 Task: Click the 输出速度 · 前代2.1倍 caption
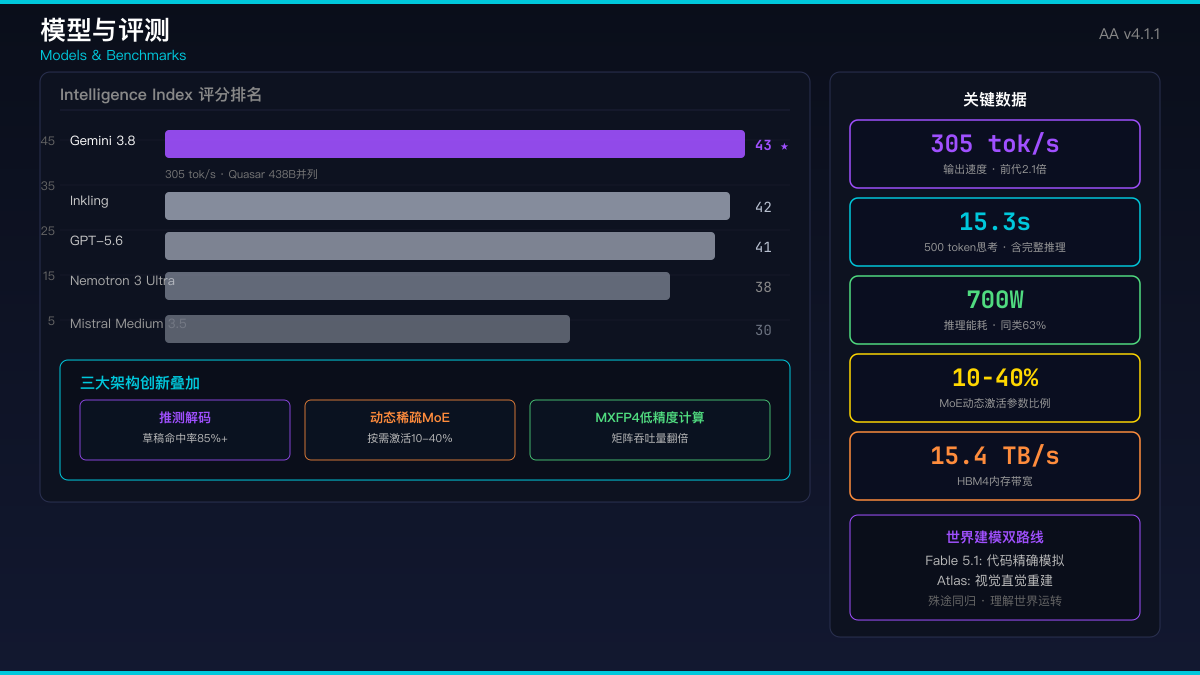[x=995, y=169]
